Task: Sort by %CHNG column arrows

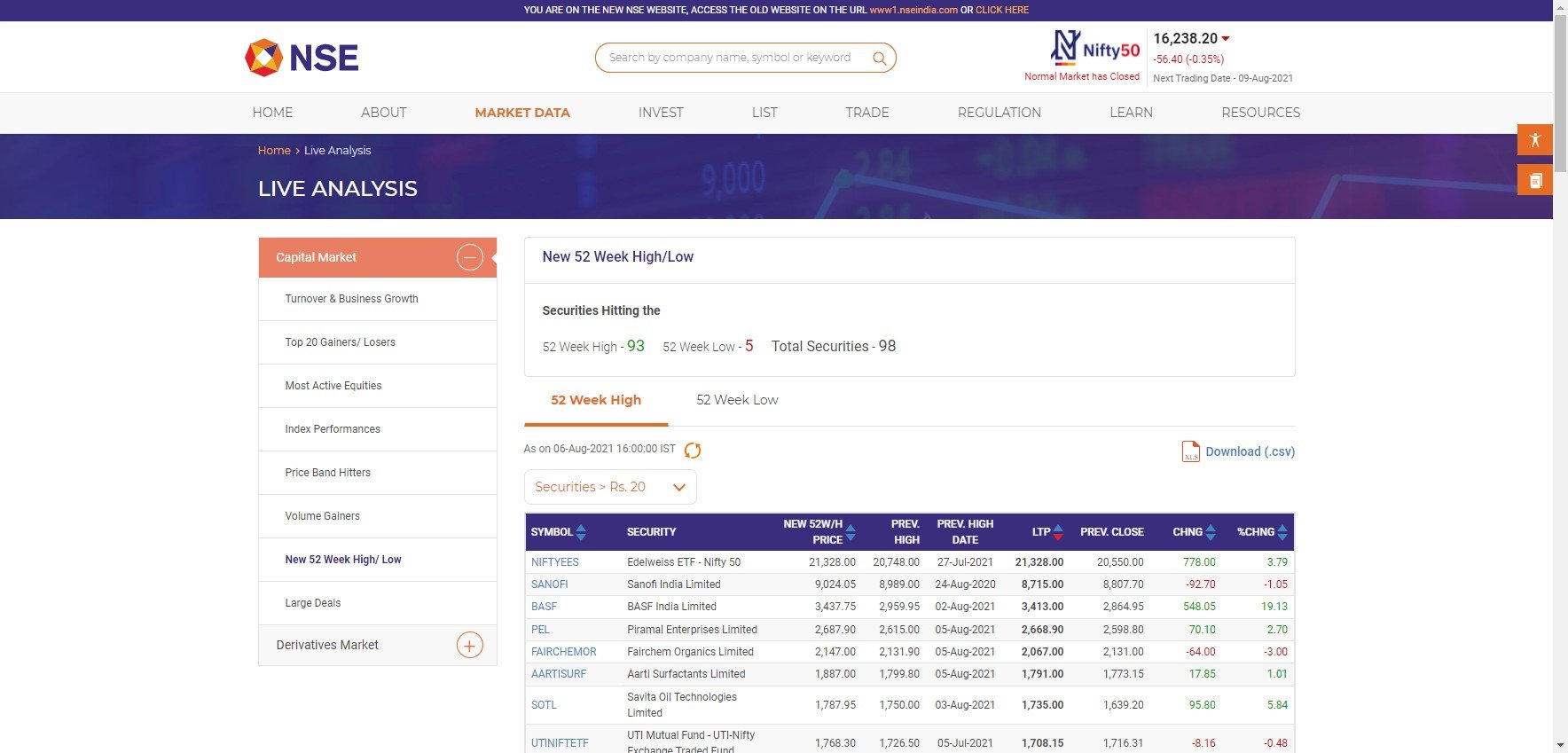Action: point(1282,532)
